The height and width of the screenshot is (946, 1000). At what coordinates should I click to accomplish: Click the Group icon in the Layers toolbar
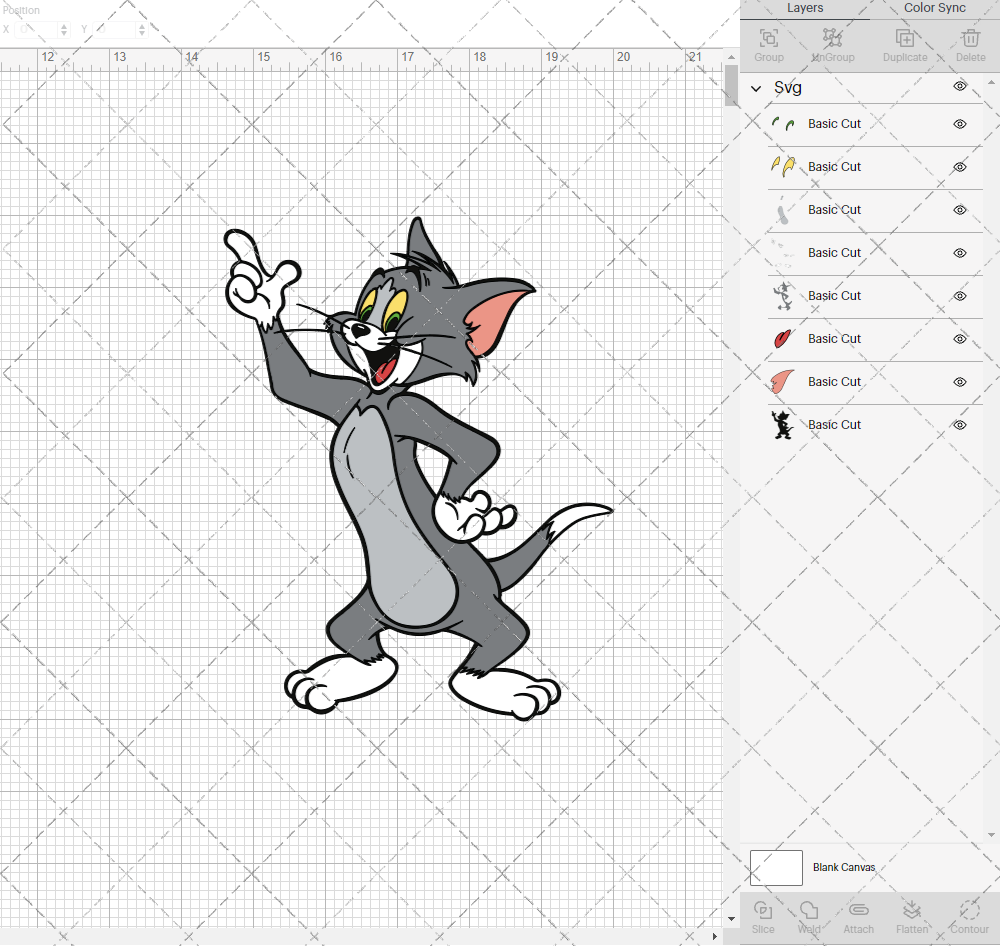point(768,38)
